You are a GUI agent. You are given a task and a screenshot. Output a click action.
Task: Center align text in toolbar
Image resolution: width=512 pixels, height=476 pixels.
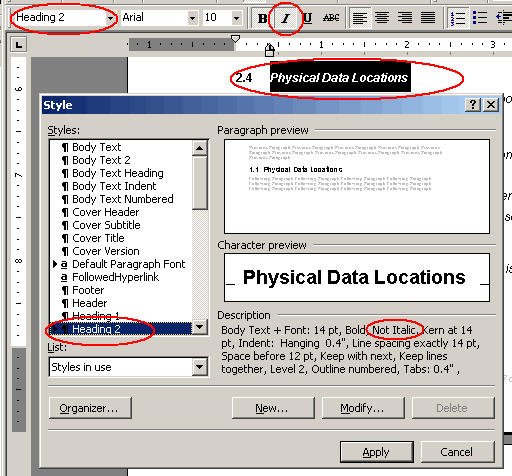(382, 18)
